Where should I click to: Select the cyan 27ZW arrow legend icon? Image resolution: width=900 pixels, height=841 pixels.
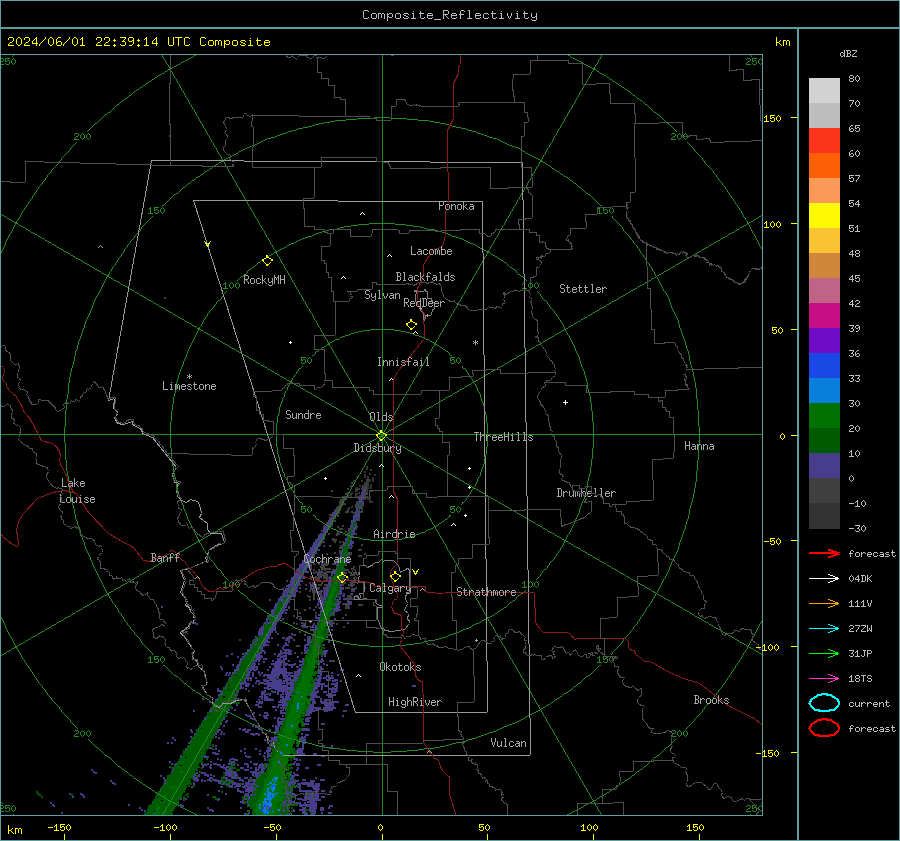(824, 629)
